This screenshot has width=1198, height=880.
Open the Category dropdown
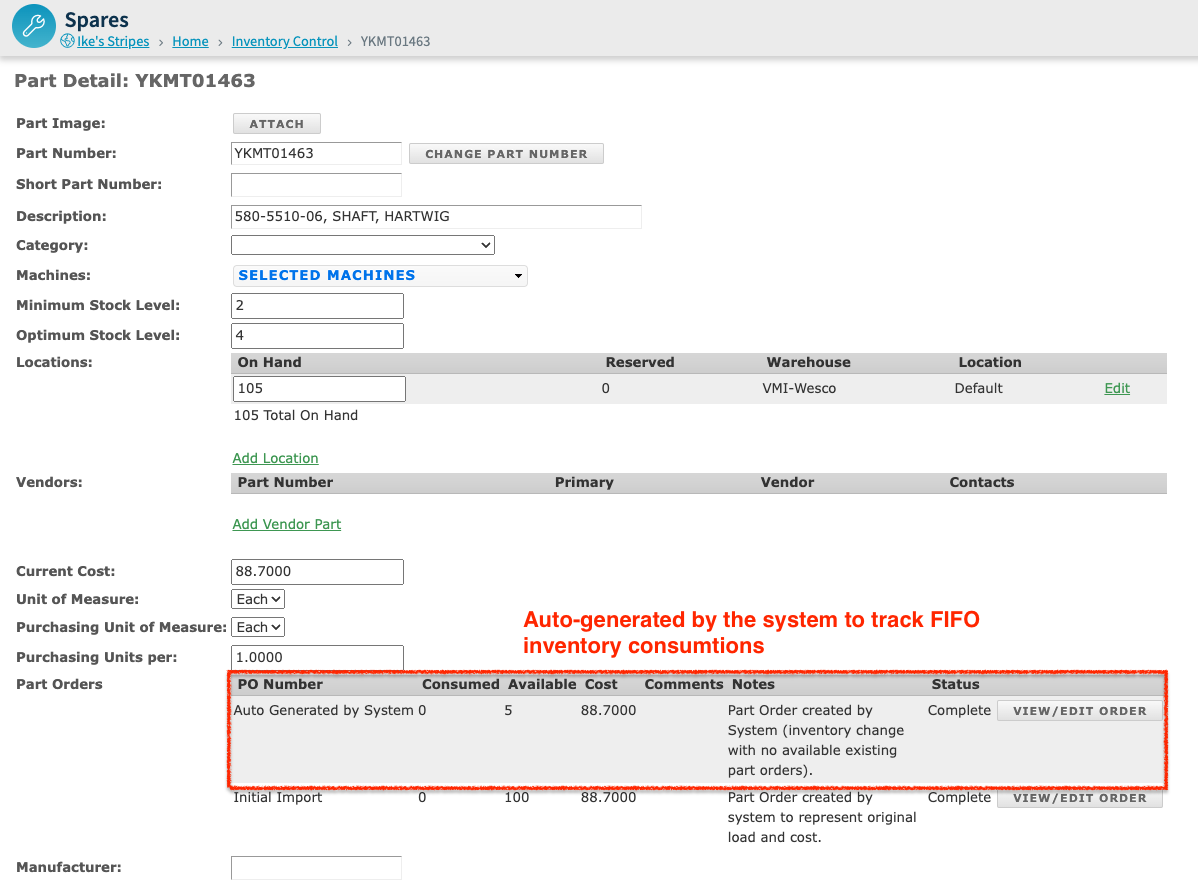363,245
